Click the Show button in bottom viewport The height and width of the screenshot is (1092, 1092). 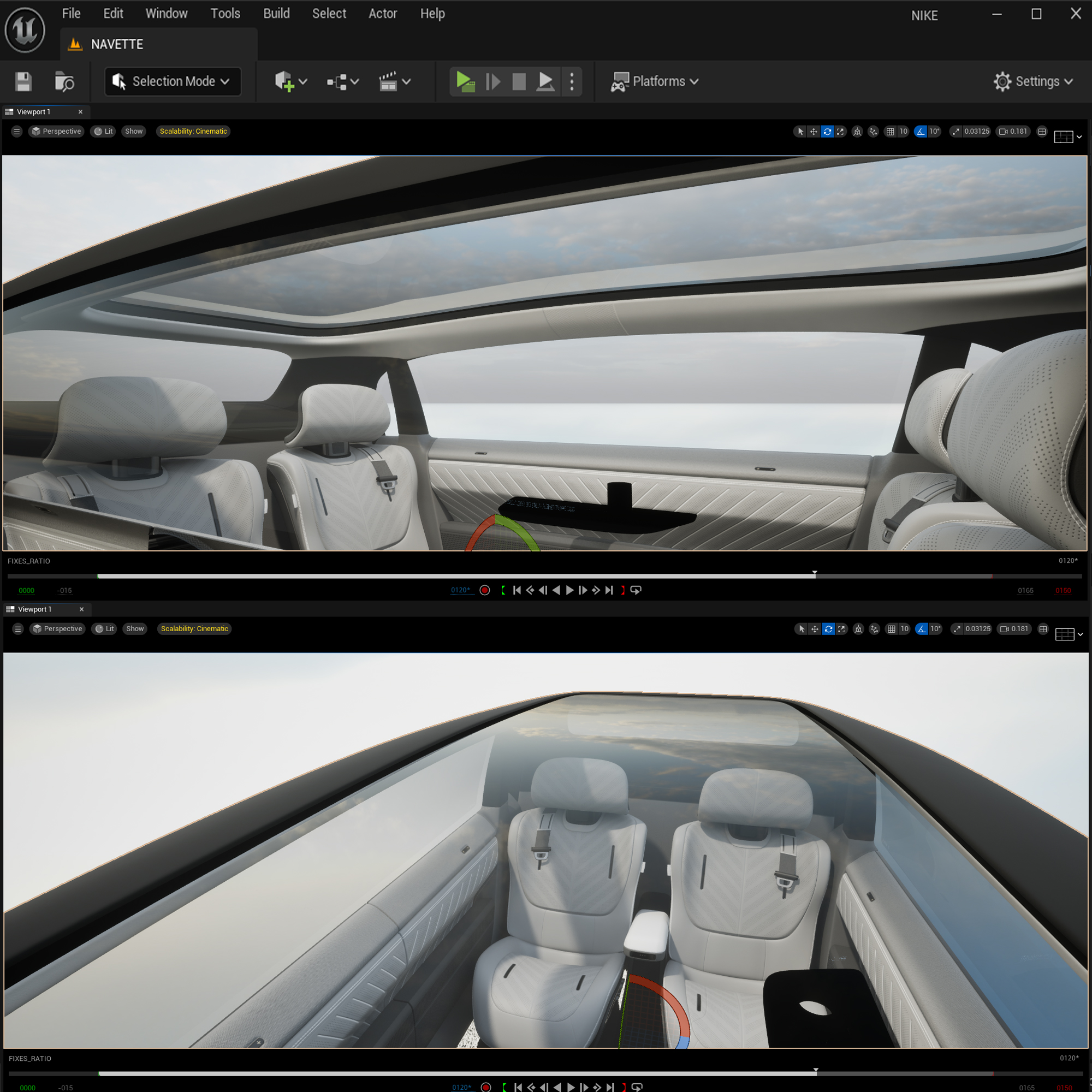(135, 628)
